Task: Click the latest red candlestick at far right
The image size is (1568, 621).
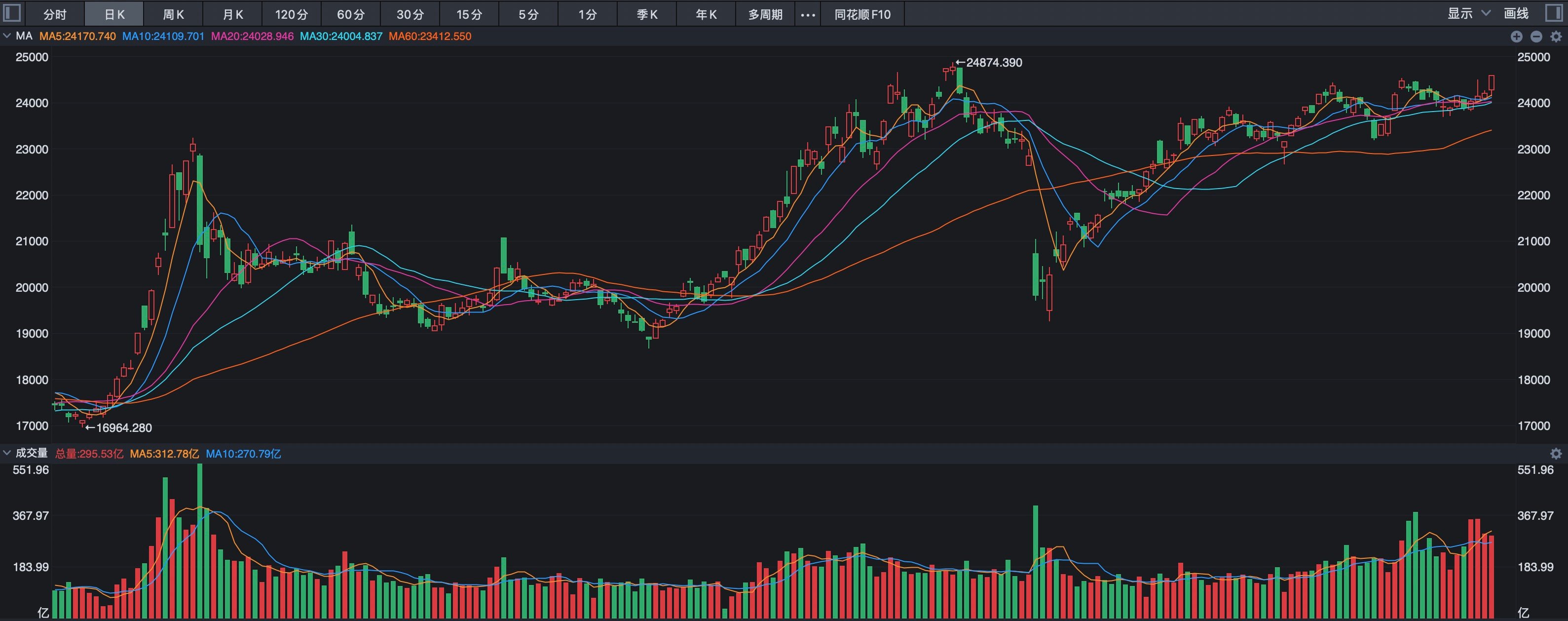Action: click(1492, 83)
